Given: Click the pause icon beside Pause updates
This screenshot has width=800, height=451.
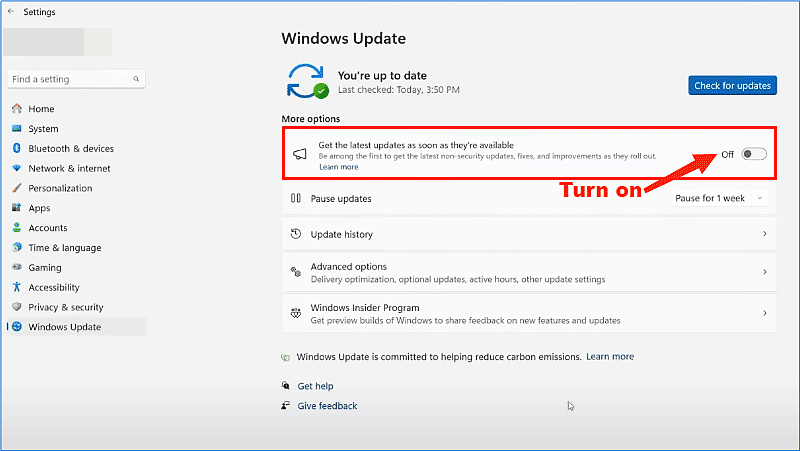Looking at the screenshot, I should tap(296, 198).
